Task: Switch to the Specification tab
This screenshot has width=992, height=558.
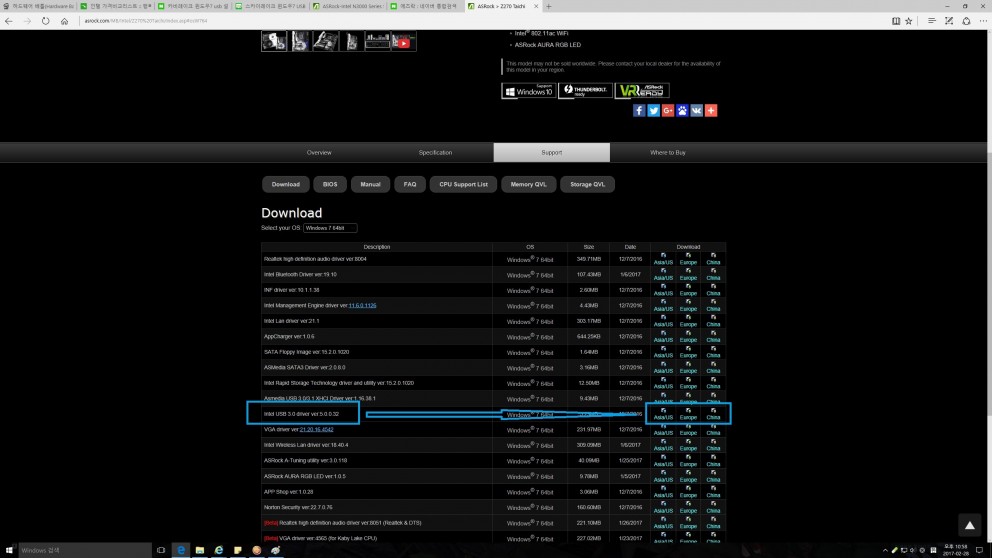Action: pyautogui.click(x=435, y=152)
